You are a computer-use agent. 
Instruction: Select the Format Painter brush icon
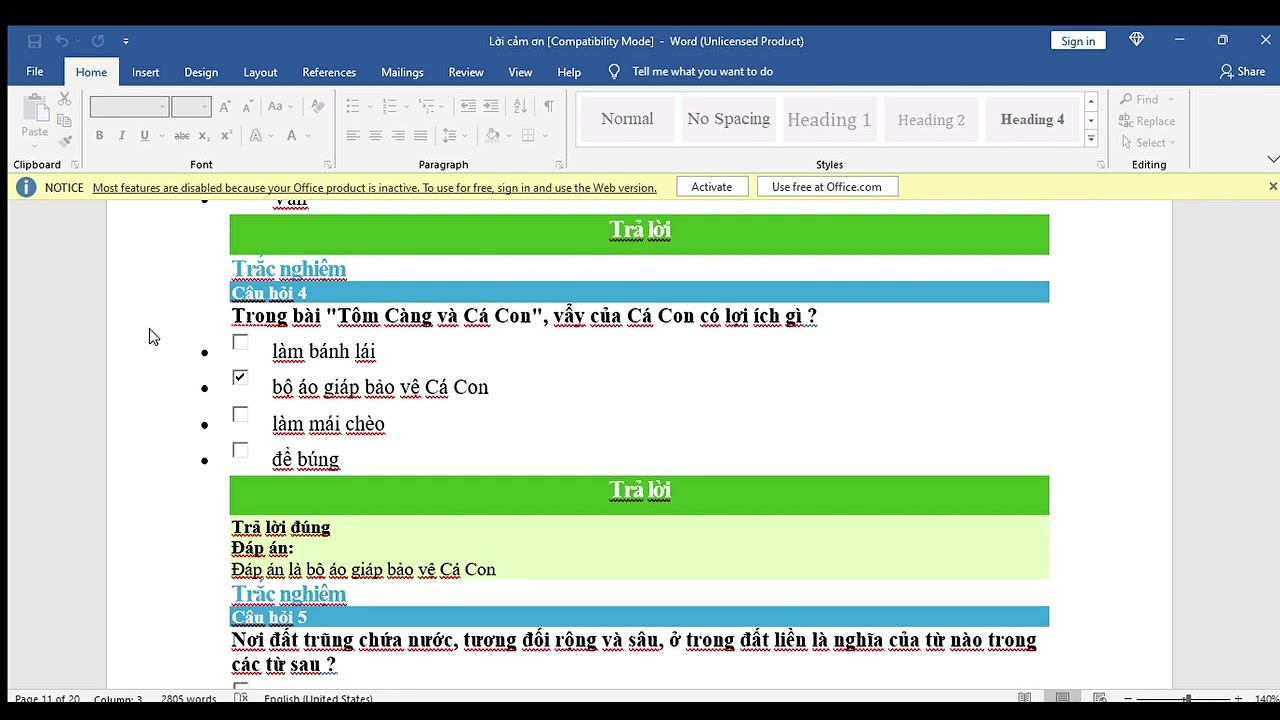pos(65,142)
